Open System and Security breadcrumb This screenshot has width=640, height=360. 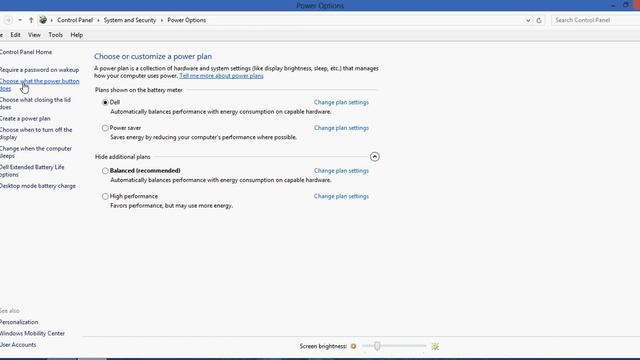[130, 20]
